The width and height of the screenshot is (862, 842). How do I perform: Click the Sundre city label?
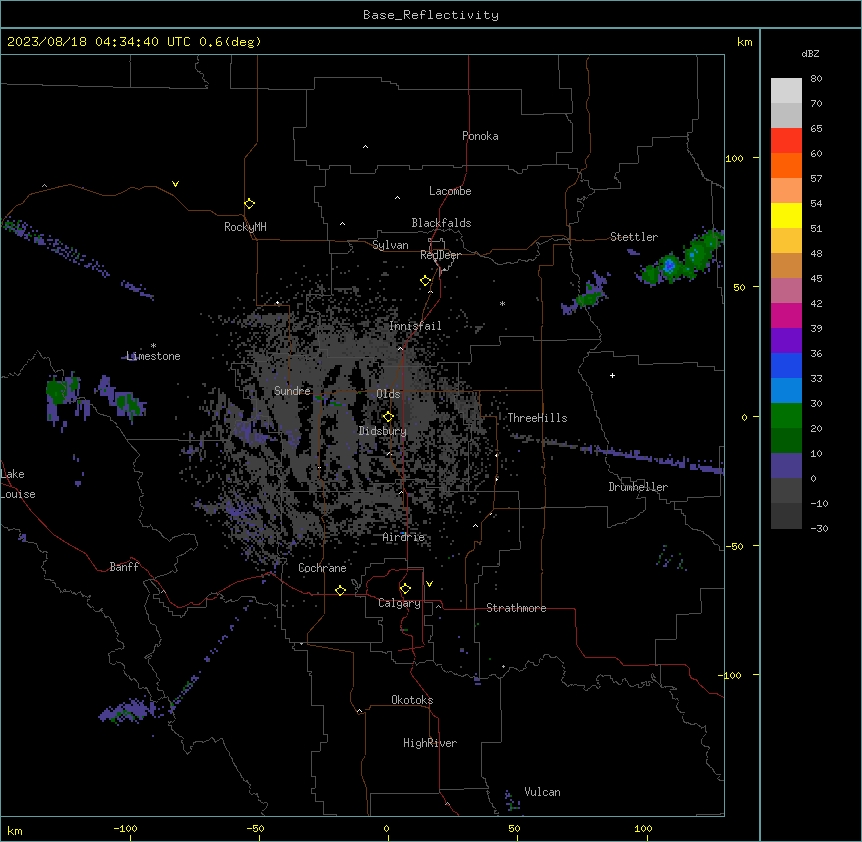coord(292,391)
